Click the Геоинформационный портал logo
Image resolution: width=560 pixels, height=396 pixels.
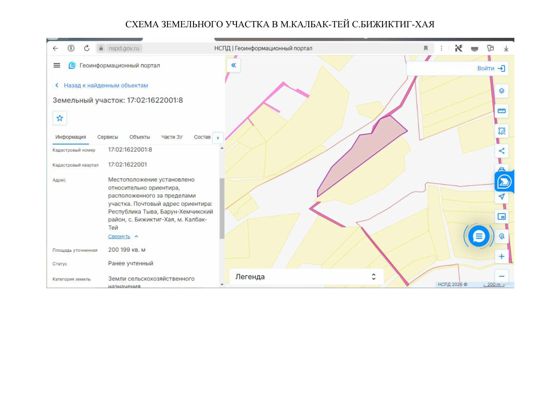click(72, 65)
